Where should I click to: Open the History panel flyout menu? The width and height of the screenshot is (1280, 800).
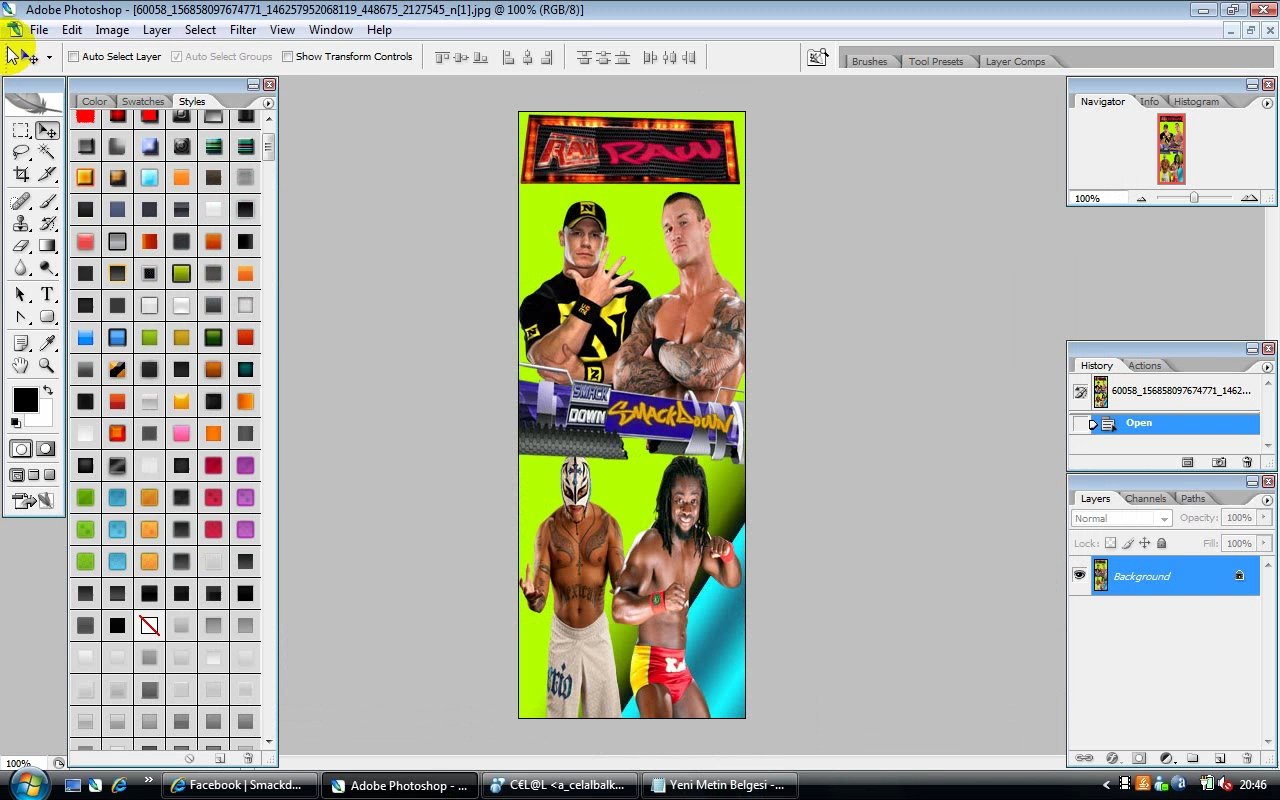pyautogui.click(x=1267, y=367)
